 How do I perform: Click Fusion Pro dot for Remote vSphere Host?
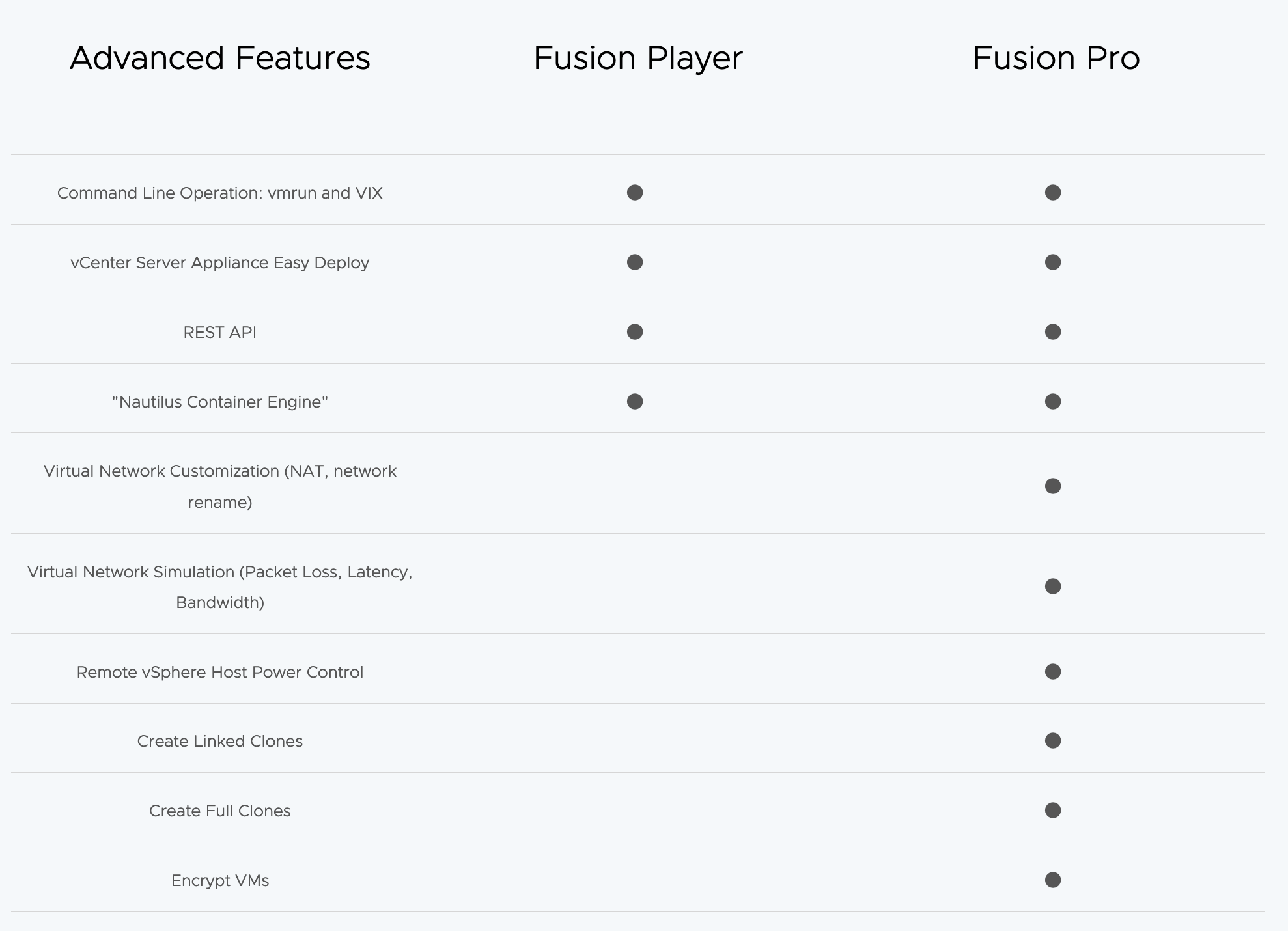1053,672
